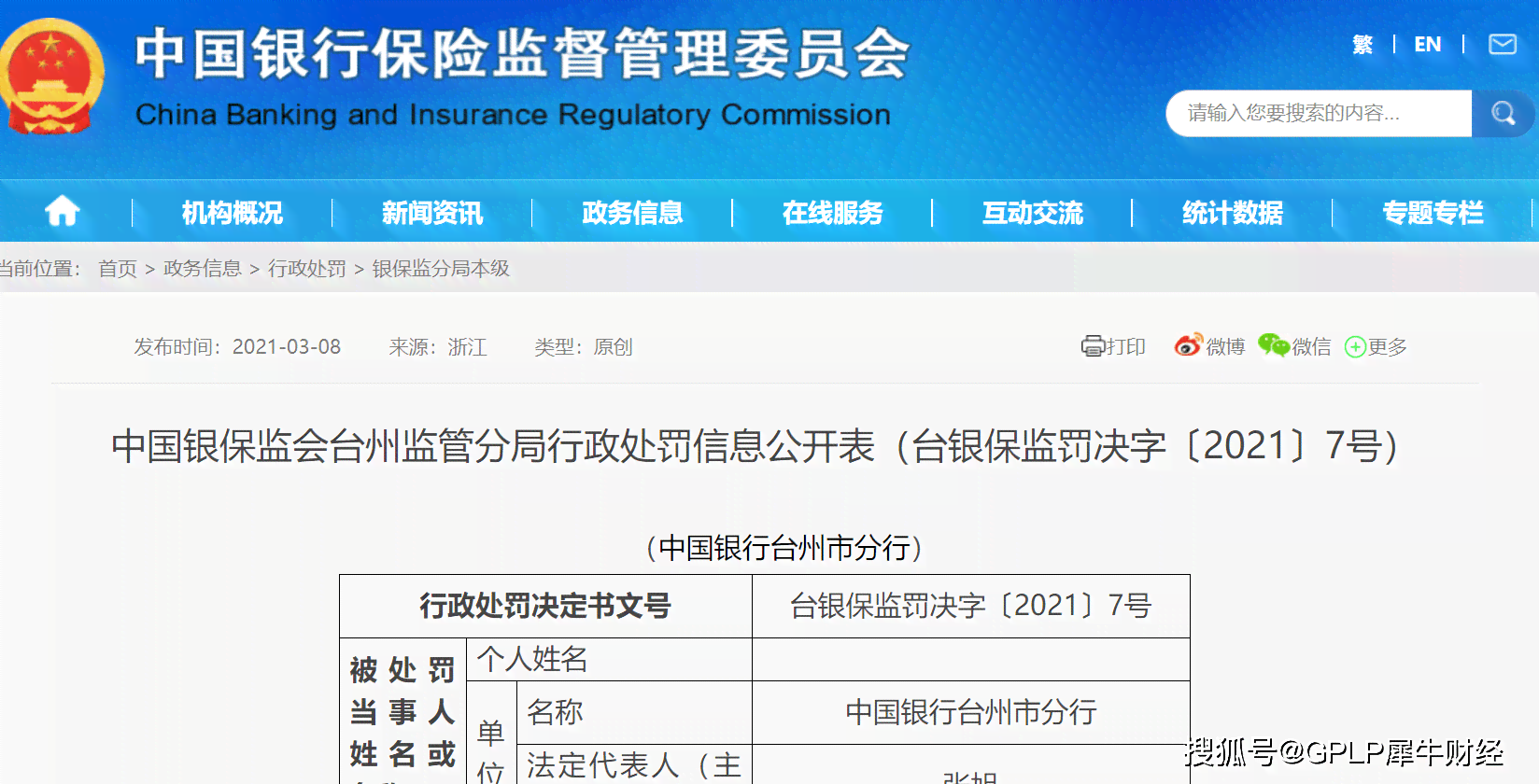Open 专题专栏 menu
This screenshot has width=1539, height=784.
(x=1433, y=213)
